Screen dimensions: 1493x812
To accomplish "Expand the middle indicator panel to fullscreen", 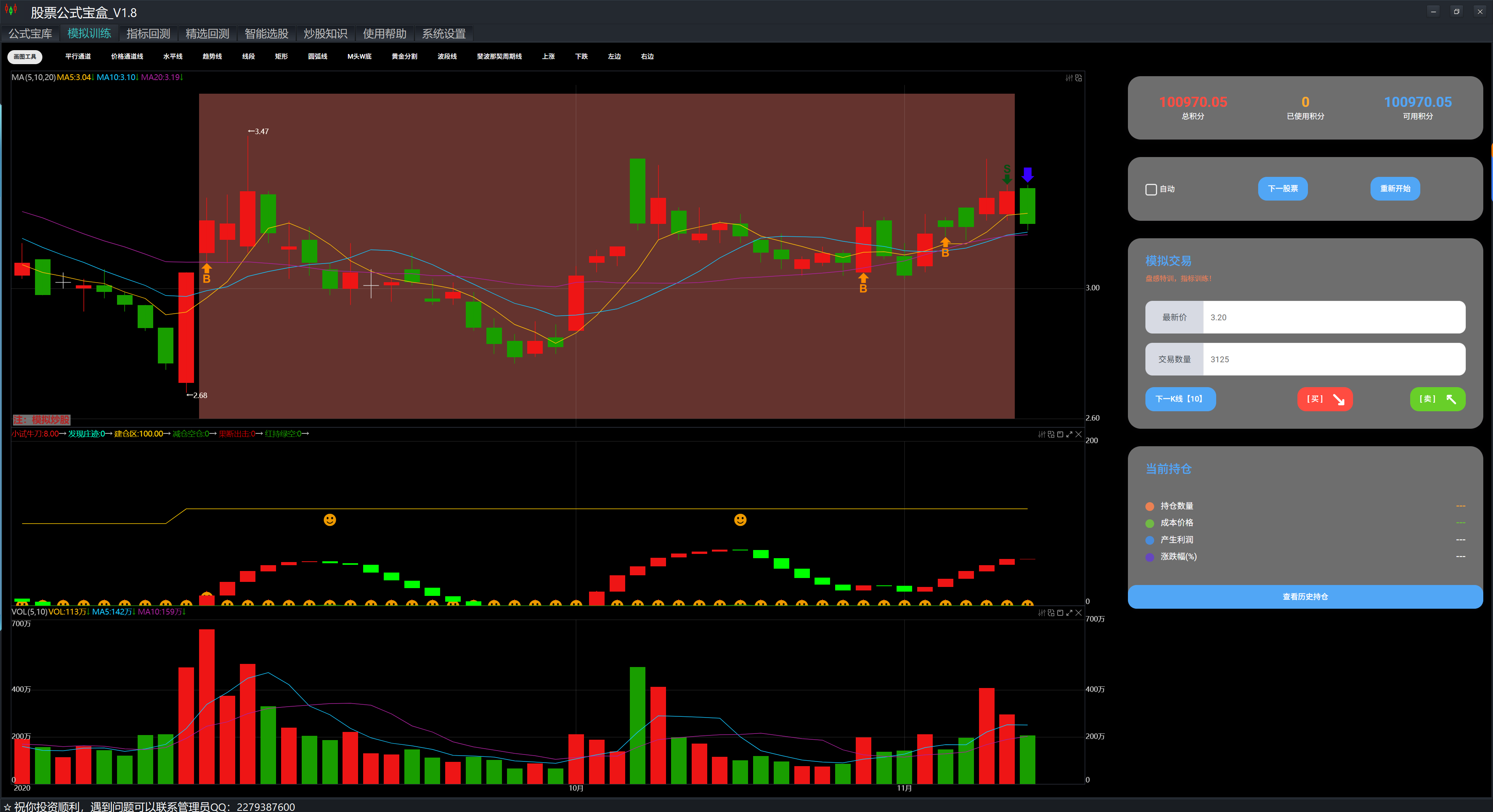I will [x=1069, y=434].
